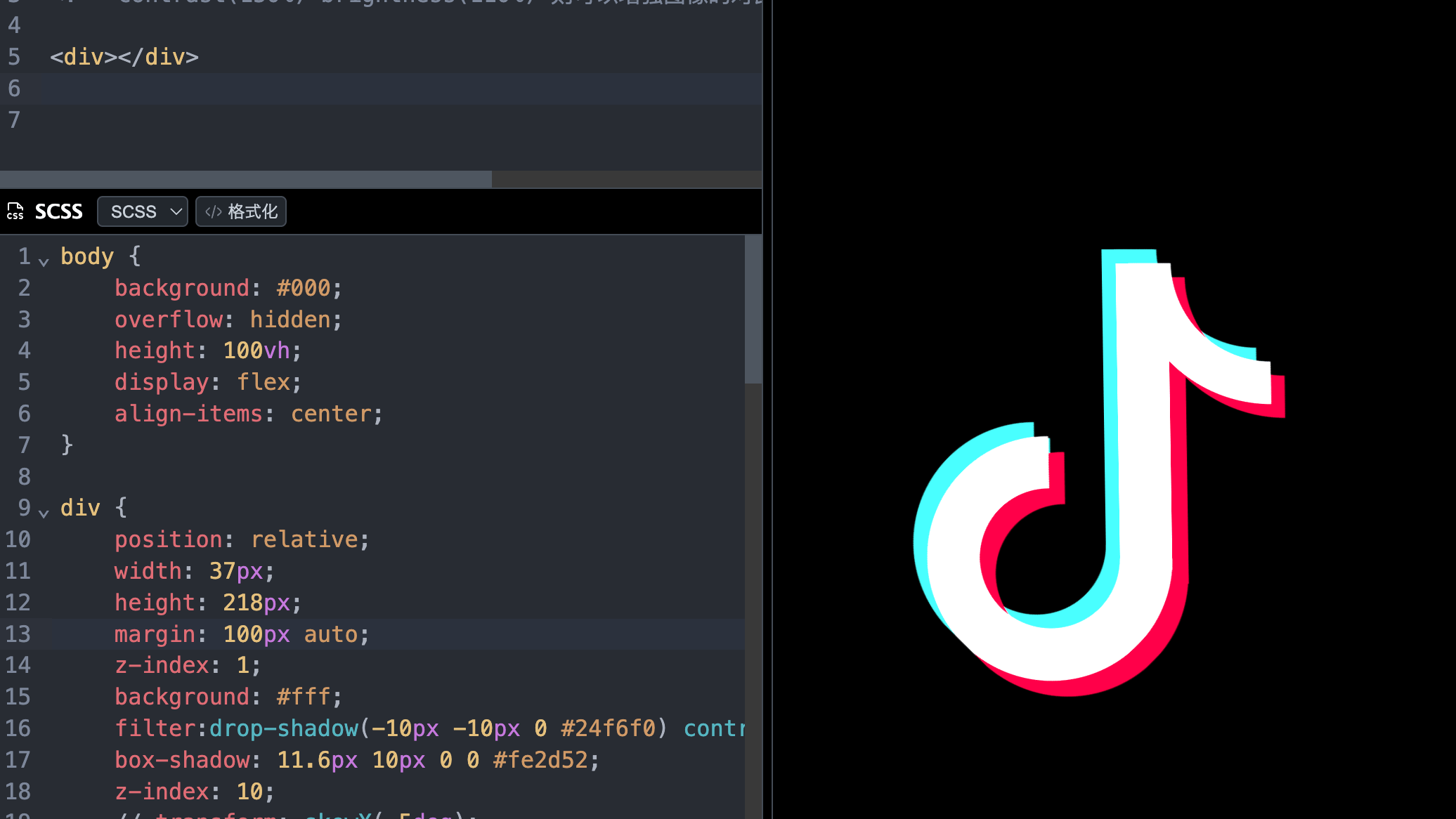Click the 'background: #fff;' line
The image size is (1456, 819).
(x=228, y=697)
